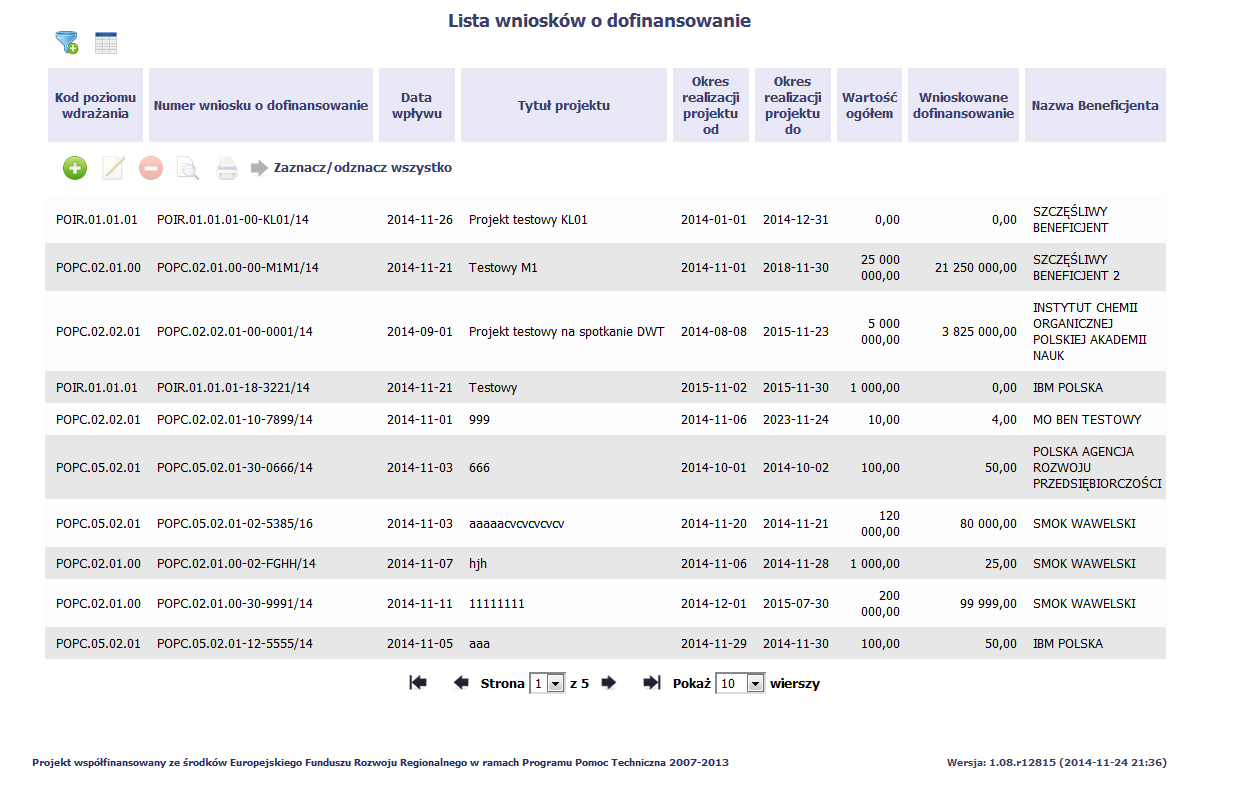This screenshot has height=796, width=1240.
Task: Open the Pokaż rows count dropdown
Action: pyautogui.click(x=740, y=684)
